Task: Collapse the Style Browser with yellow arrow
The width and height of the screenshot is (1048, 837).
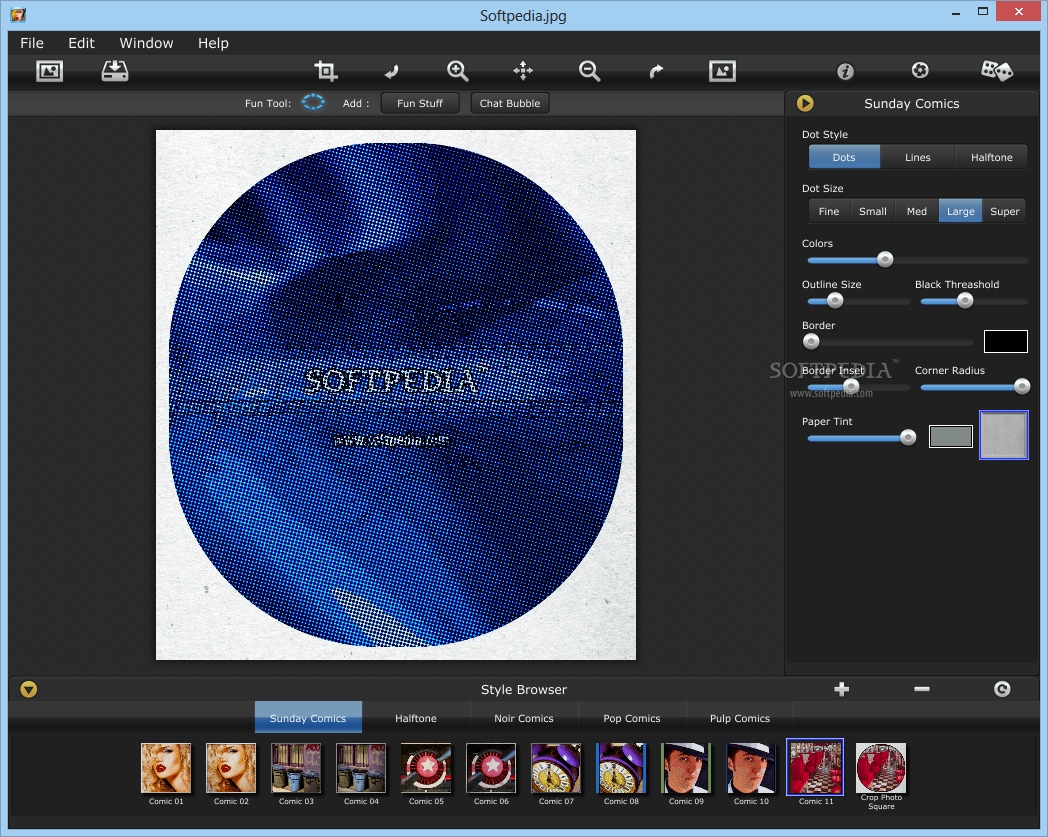Action: coord(29,689)
